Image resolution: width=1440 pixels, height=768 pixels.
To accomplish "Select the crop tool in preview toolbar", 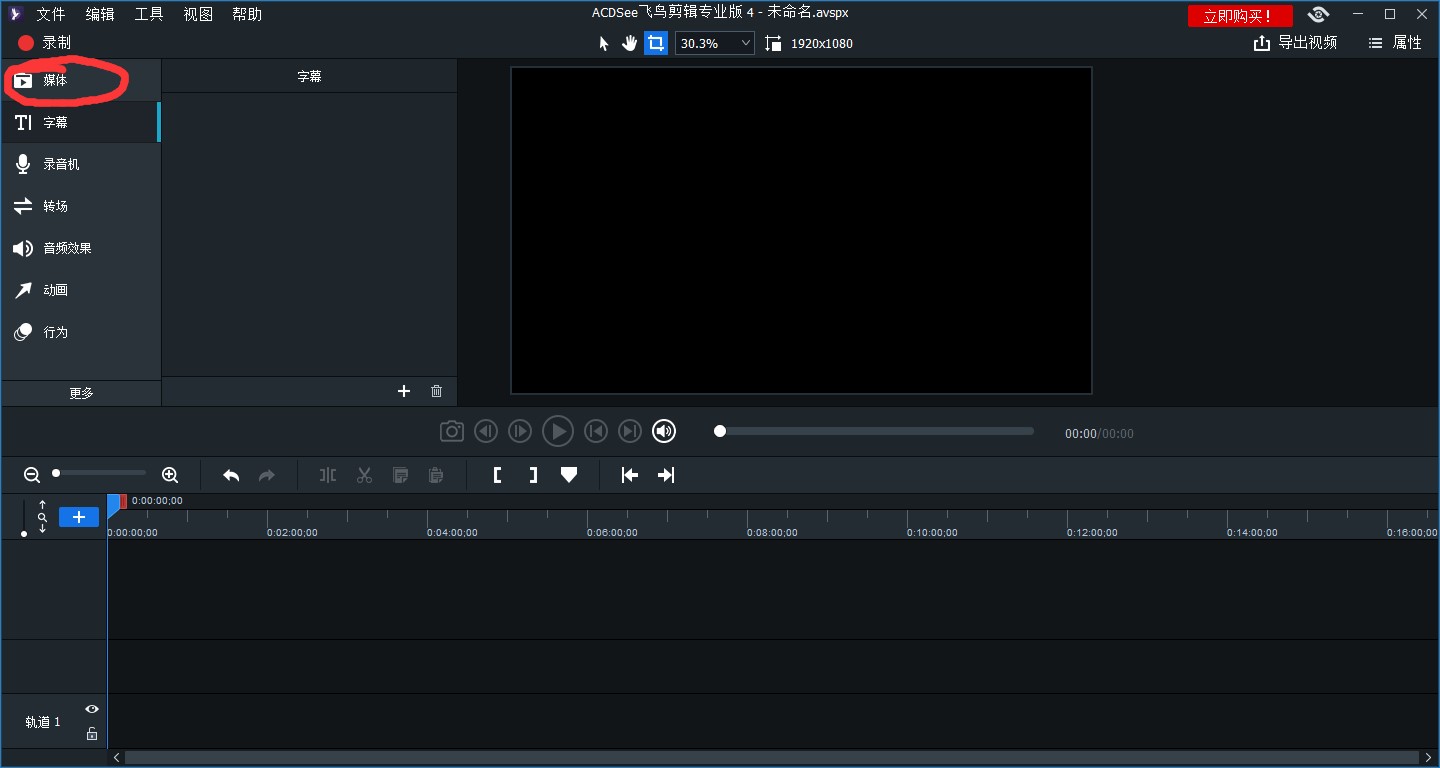I will (656, 43).
